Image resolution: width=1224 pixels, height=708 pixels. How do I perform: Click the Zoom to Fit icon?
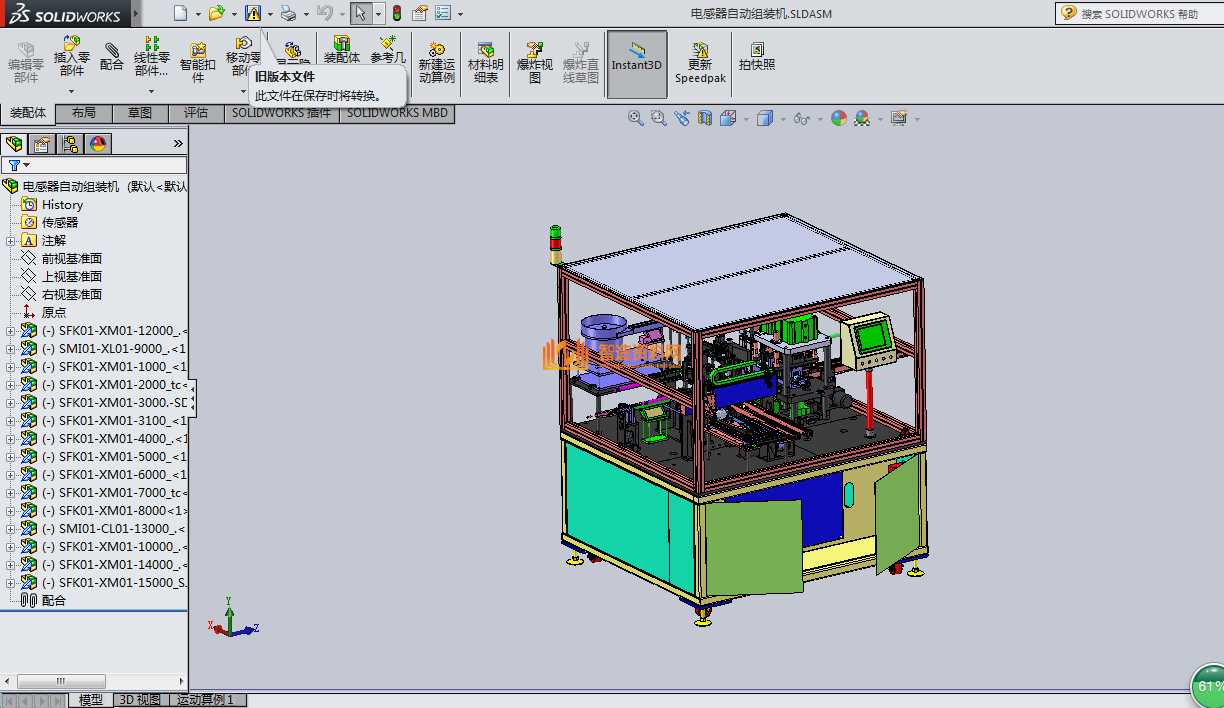pos(635,118)
